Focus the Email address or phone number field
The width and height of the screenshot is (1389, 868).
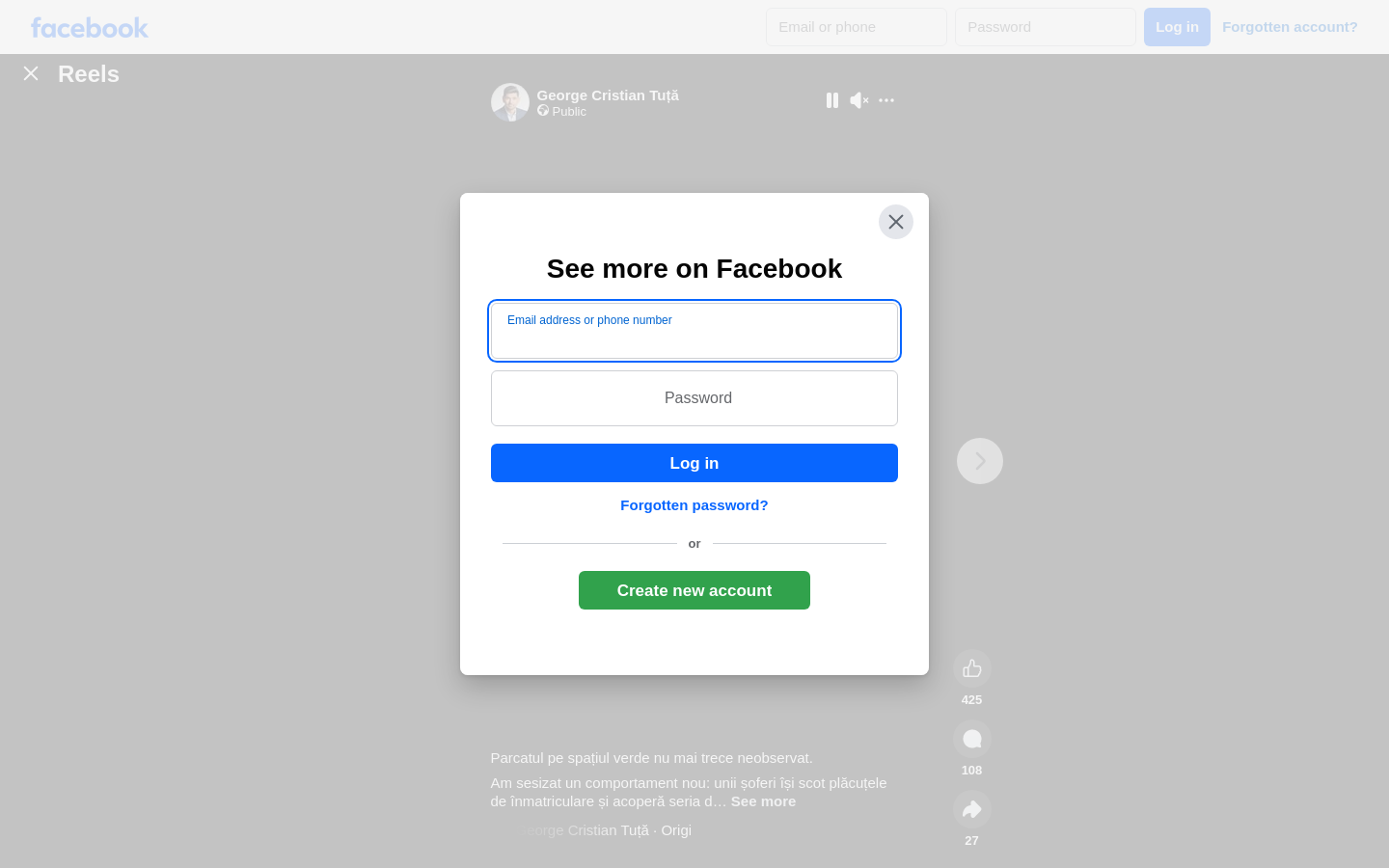[694, 331]
